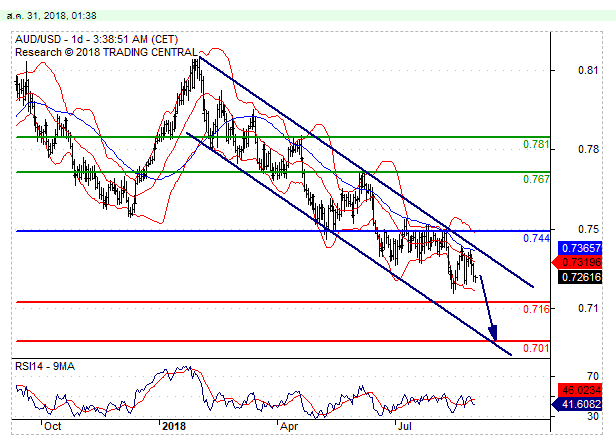Click the '2018' date axis label

174,426
